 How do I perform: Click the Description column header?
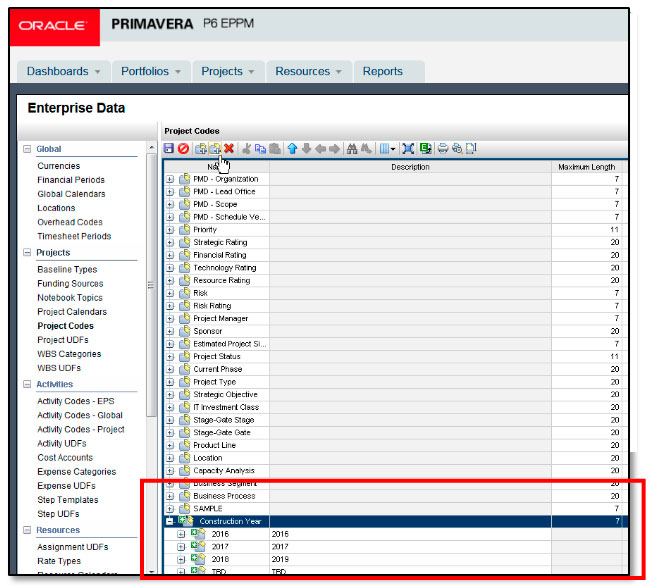[410, 167]
